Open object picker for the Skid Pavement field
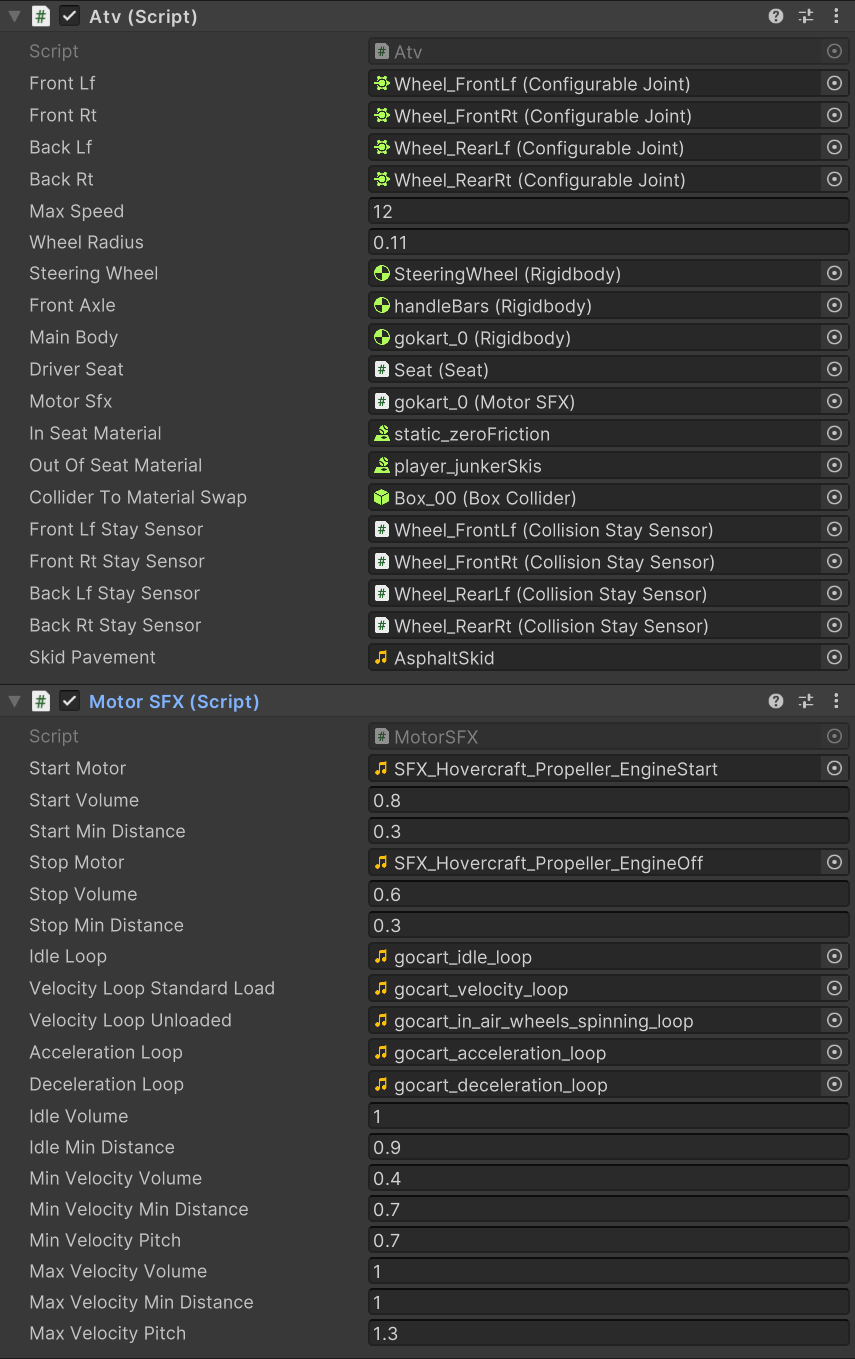The image size is (855, 1359). click(x=834, y=658)
